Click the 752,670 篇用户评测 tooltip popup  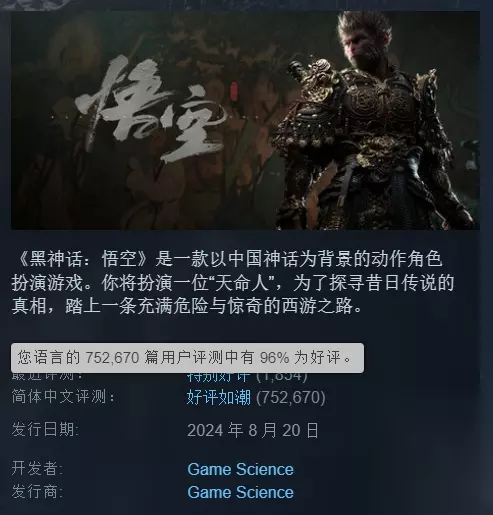(x=187, y=358)
